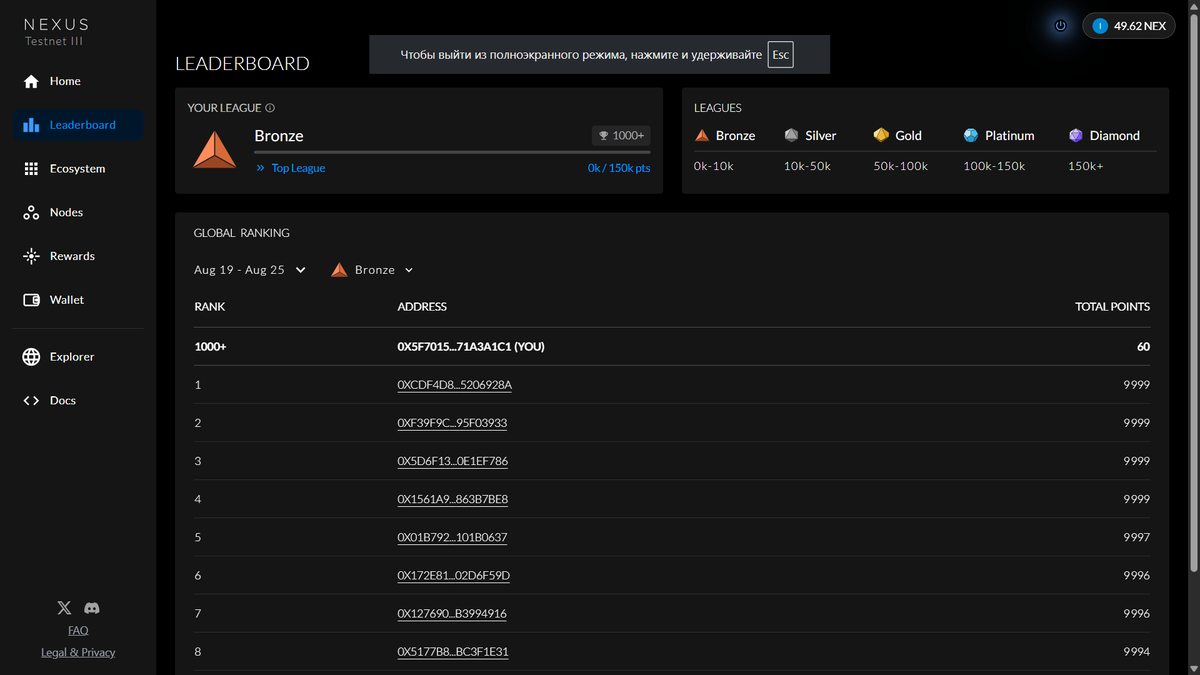Click the 0k-10k Bronze range text
This screenshot has width=1200, height=675.
[x=714, y=166]
